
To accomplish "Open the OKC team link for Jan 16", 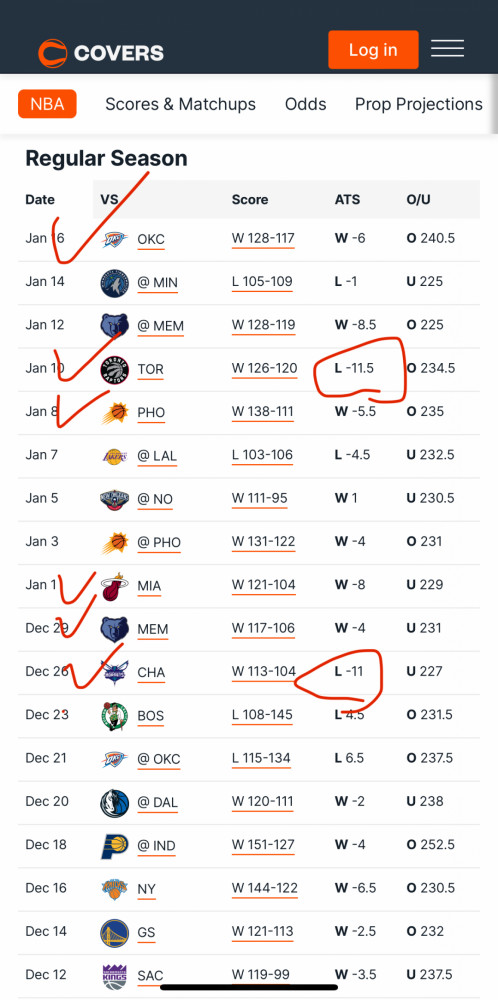I will point(151,240).
